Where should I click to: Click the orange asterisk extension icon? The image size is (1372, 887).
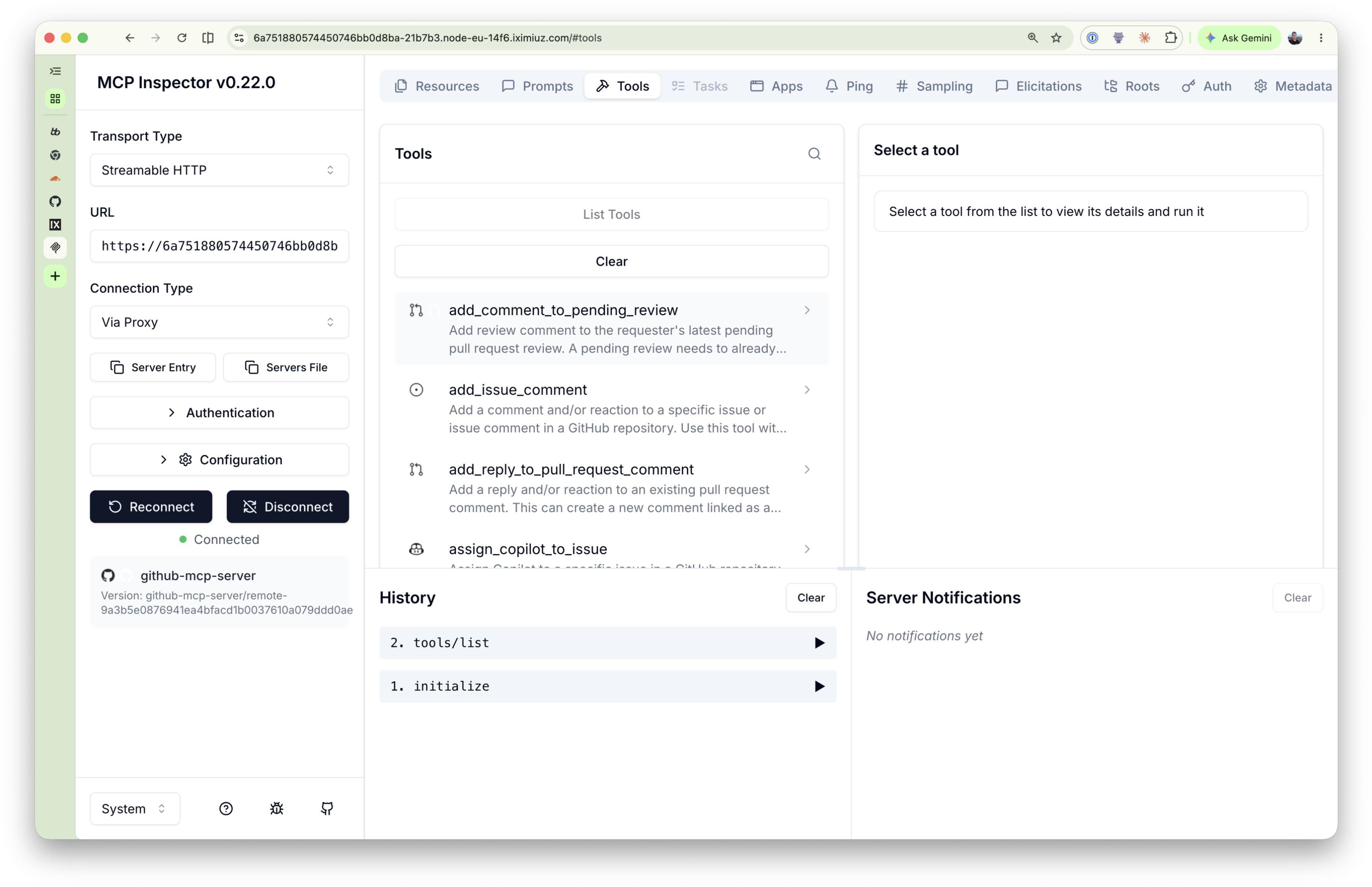pos(1144,38)
